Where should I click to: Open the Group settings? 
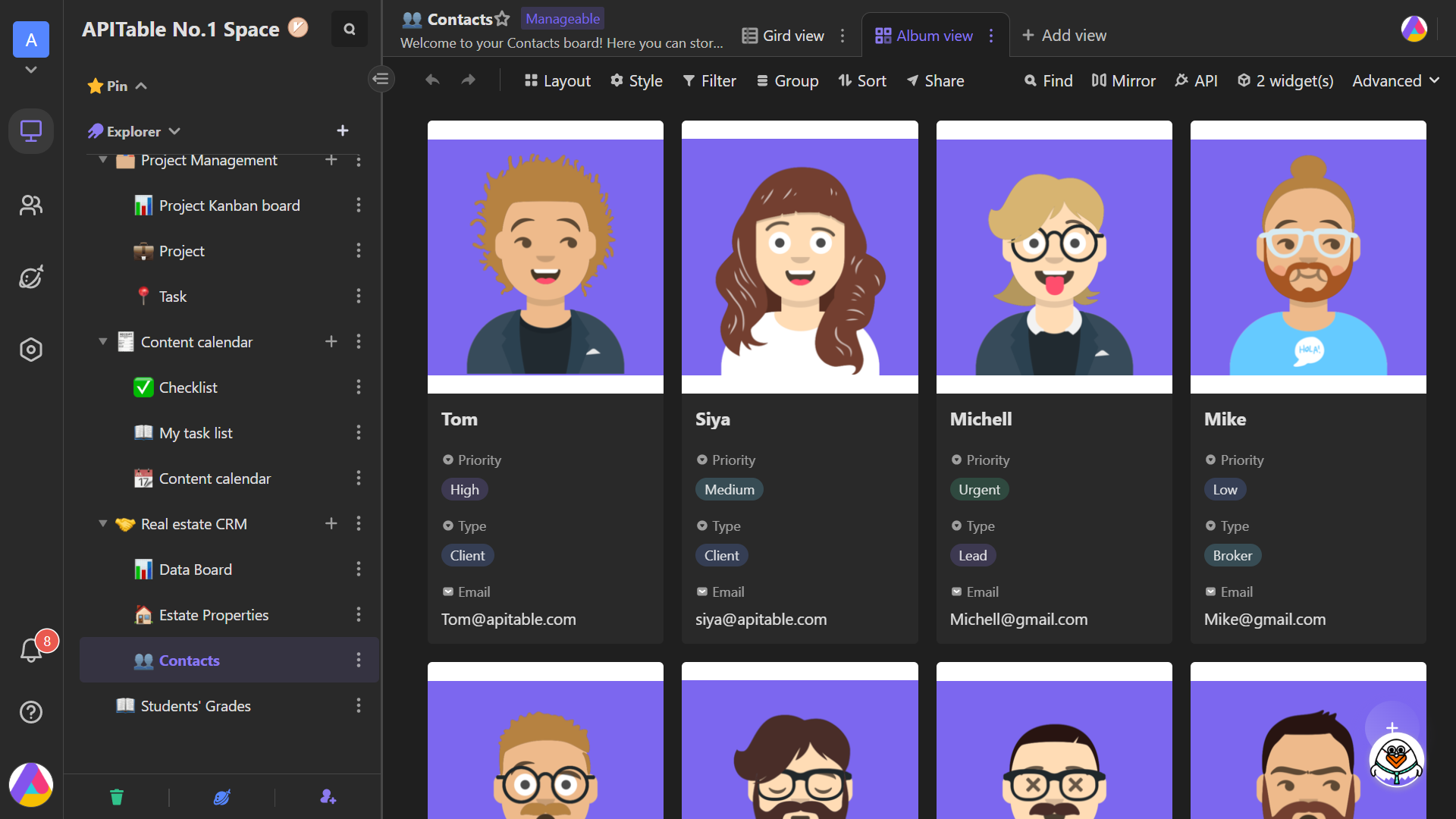787,80
